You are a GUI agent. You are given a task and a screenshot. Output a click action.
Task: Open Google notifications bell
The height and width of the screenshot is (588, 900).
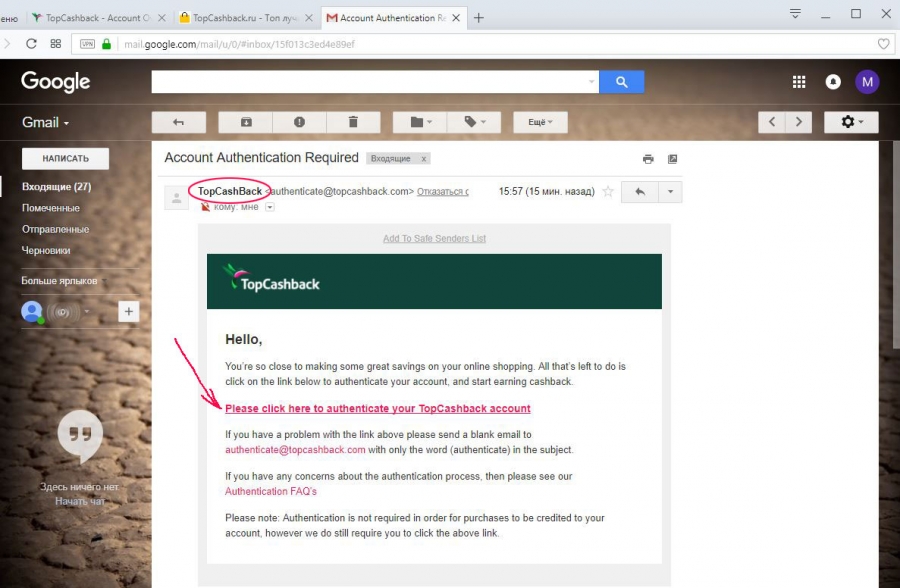click(x=833, y=82)
